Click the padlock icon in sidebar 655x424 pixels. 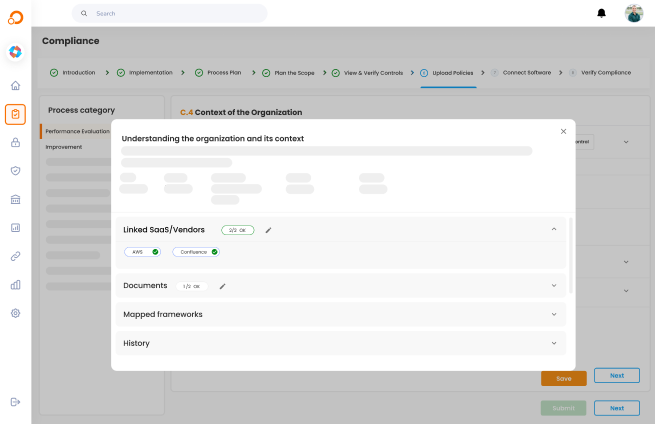pos(15,142)
